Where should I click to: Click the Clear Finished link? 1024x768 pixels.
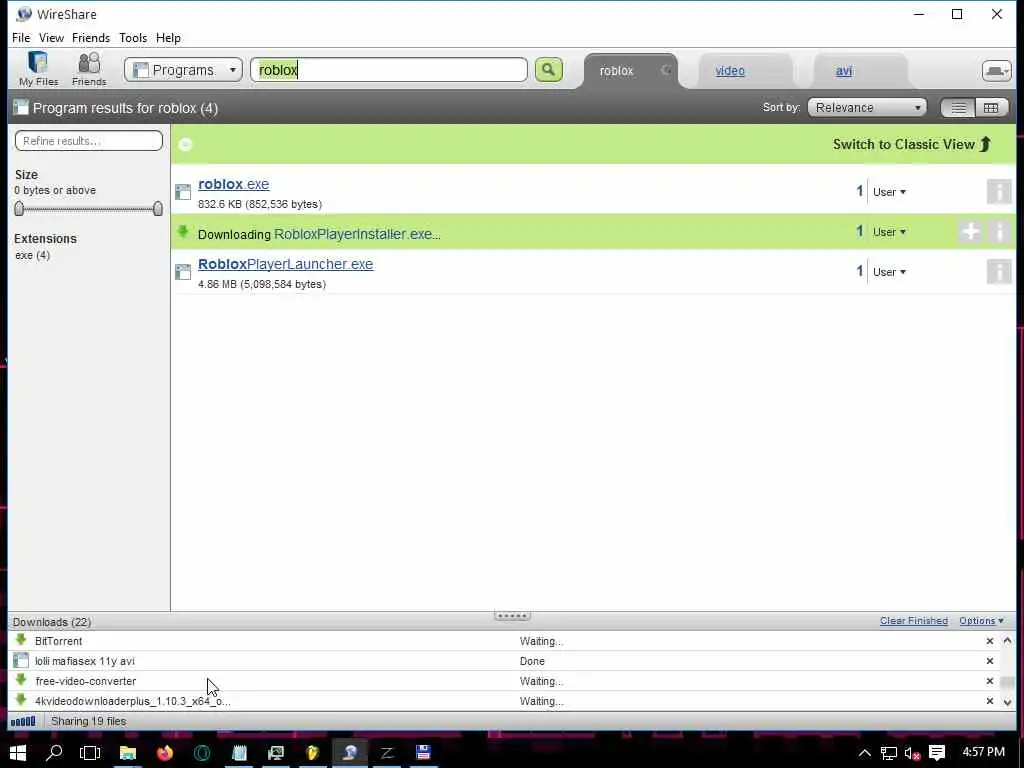pyautogui.click(x=914, y=621)
